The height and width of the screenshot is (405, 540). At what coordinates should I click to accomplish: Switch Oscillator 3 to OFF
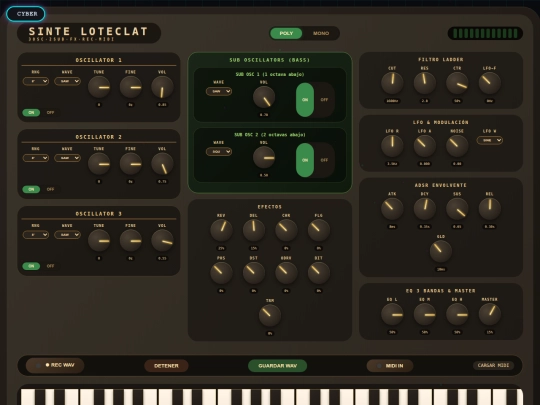[50, 266]
